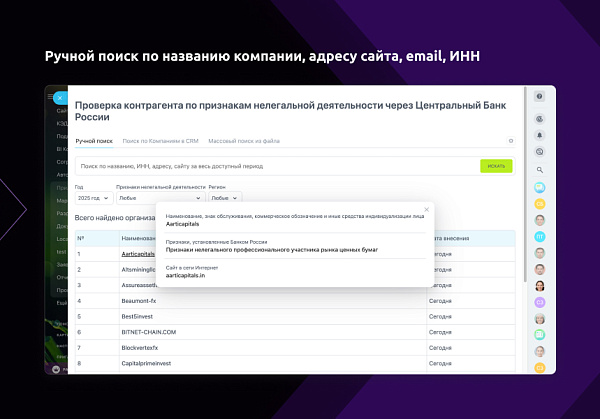Open the cyan ПГ avatar chat

(540, 237)
